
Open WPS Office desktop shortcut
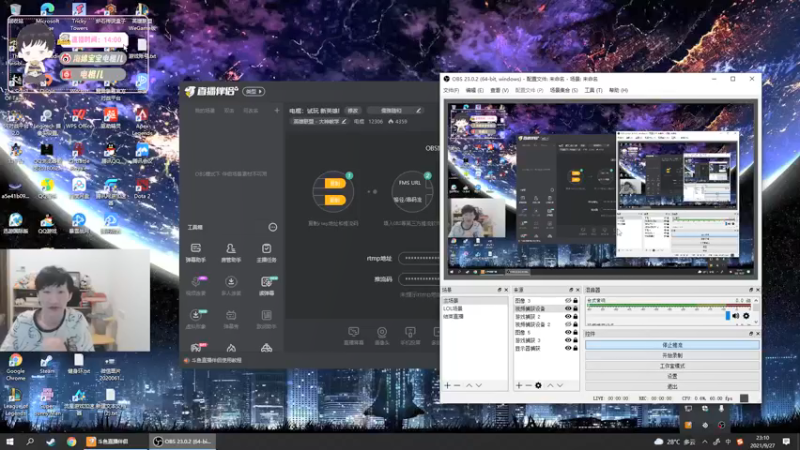pos(79,119)
